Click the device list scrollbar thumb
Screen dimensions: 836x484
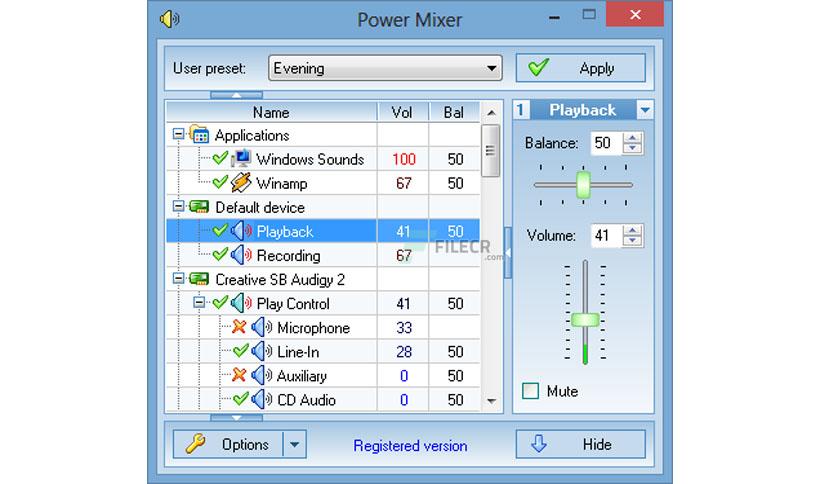[x=491, y=151]
